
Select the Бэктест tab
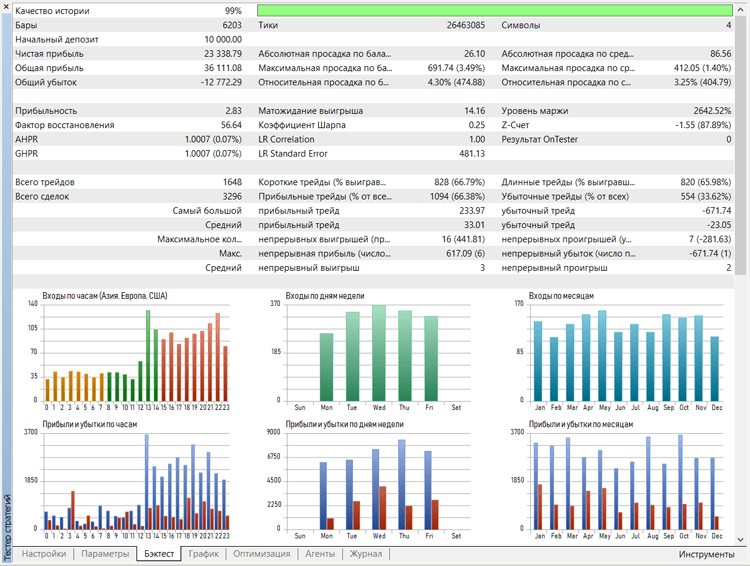coord(159,554)
